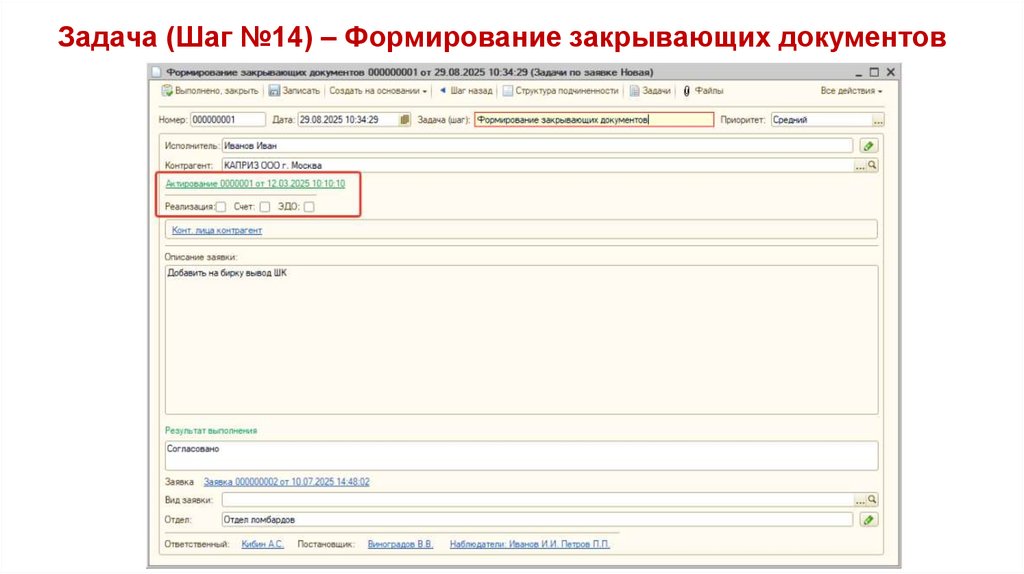
Task: Tick the ЭДО checkbox
Action: point(309,206)
